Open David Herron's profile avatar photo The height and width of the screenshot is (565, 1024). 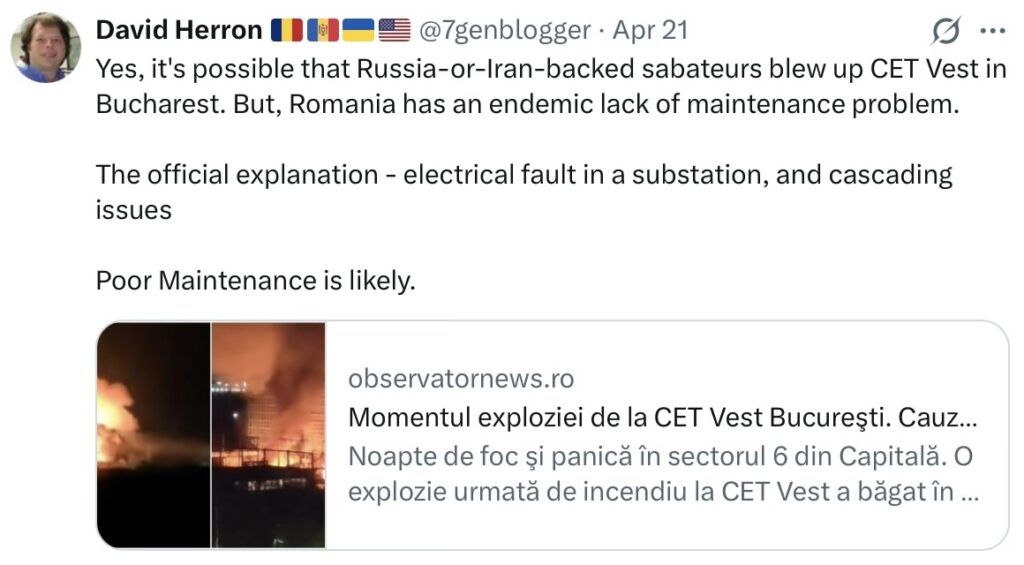(45, 47)
